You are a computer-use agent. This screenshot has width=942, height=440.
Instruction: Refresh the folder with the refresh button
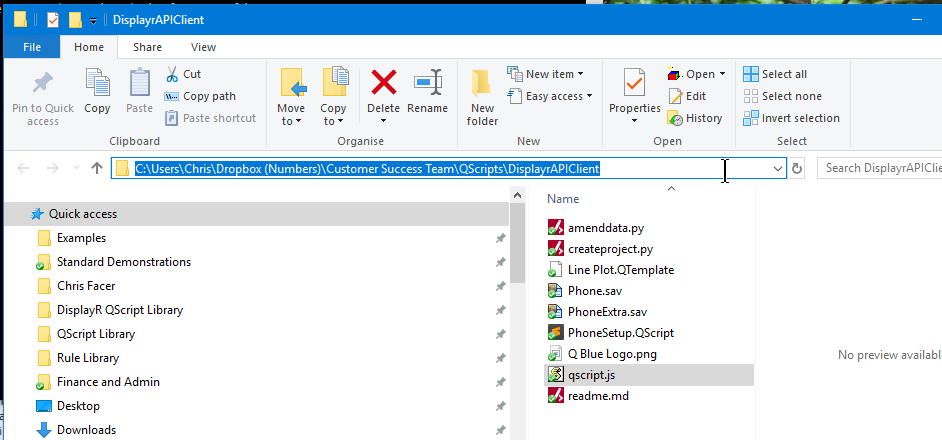(x=797, y=169)
